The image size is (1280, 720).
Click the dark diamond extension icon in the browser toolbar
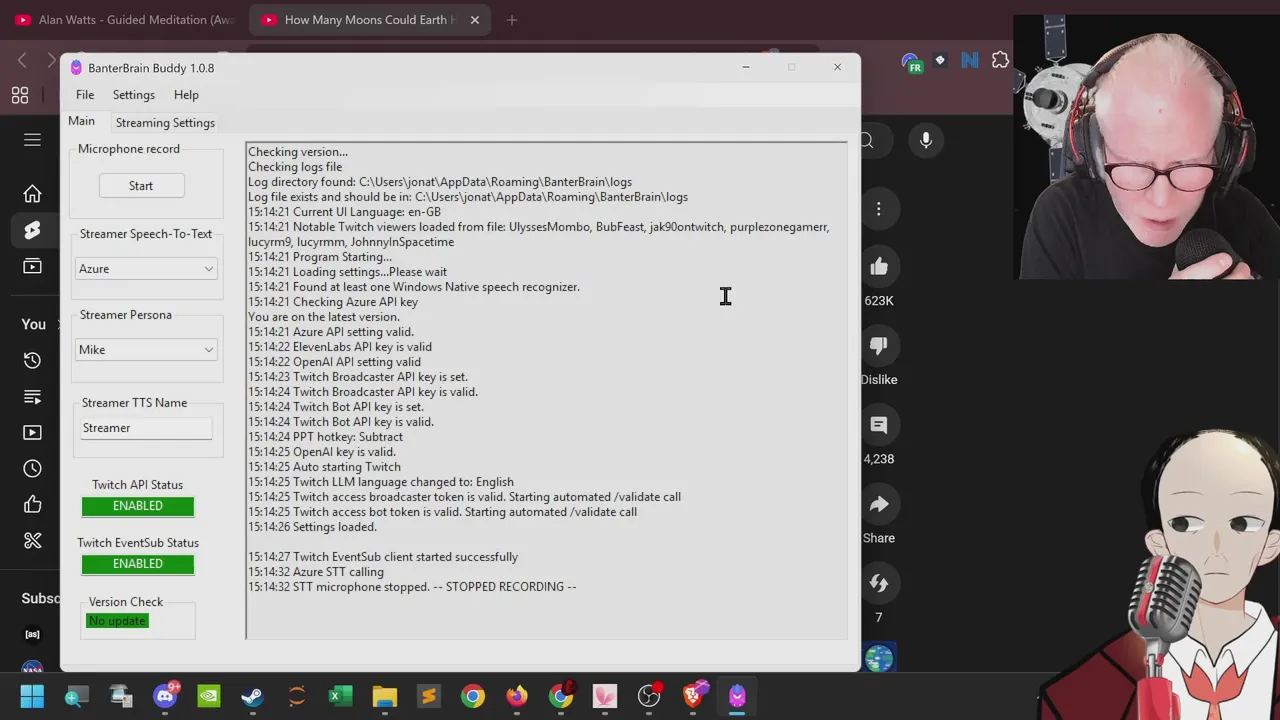[940, 61]
